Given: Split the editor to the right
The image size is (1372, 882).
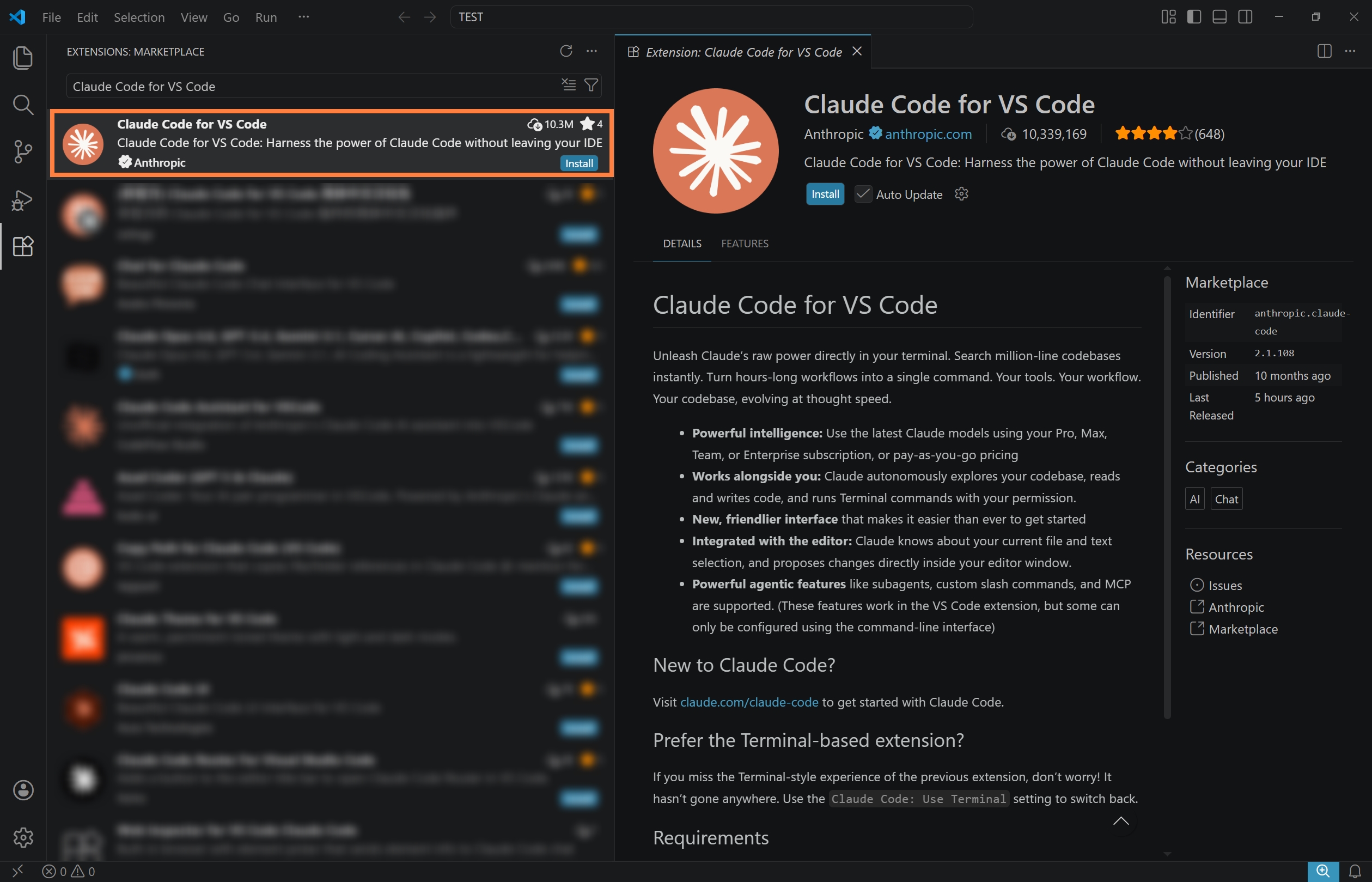Looking at the screenshot, I should point(1324,52).
